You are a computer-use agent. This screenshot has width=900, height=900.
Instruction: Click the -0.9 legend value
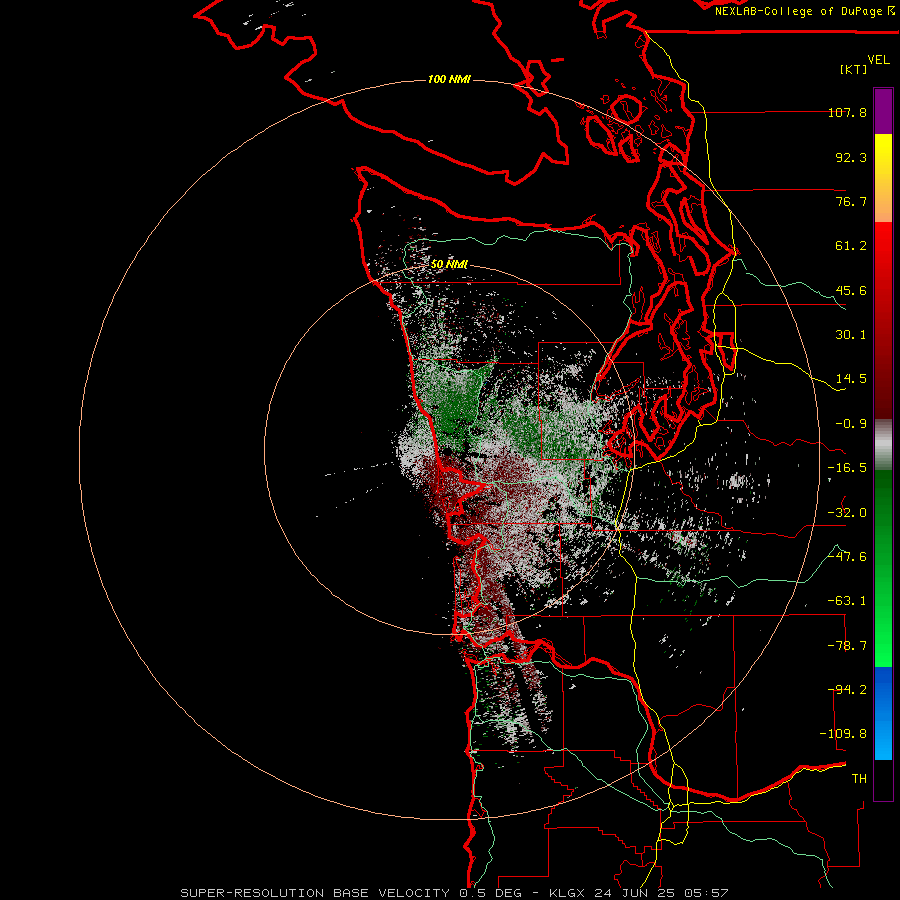click(851, 424)
